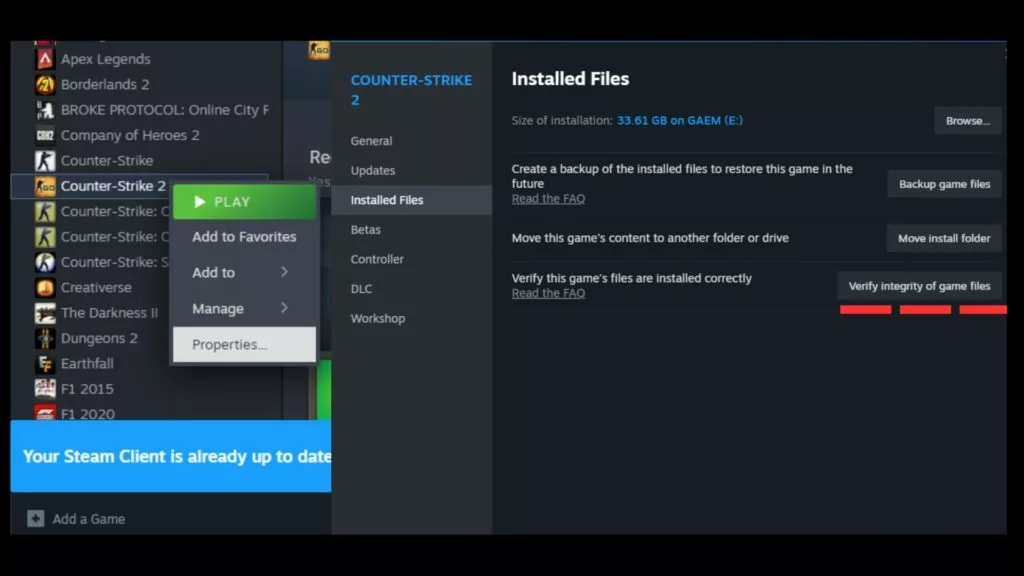Open Read the FAQ link under backup
This screenshot has width=1024, height=576.
coord(548,199)
